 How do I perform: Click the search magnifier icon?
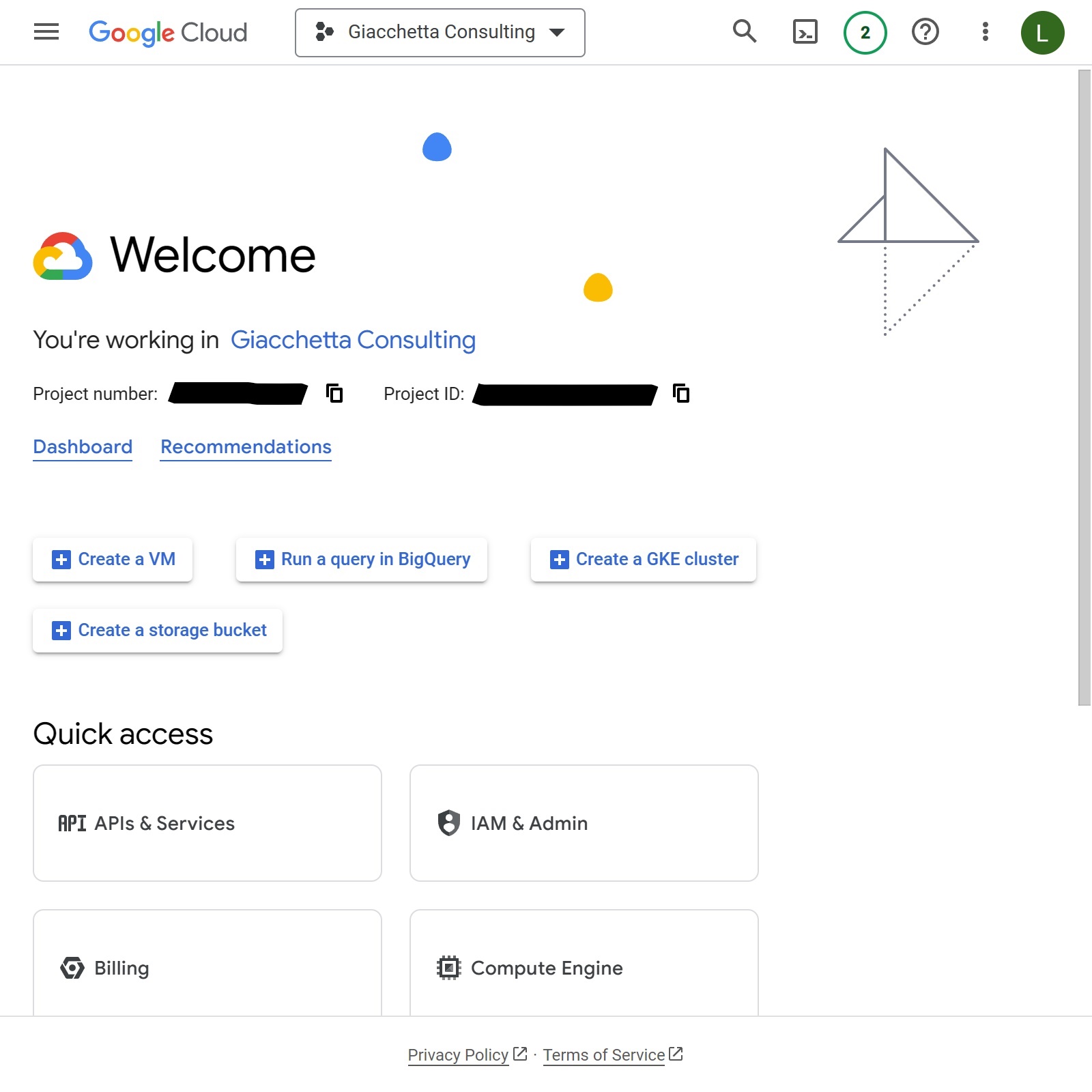point(744,32)
